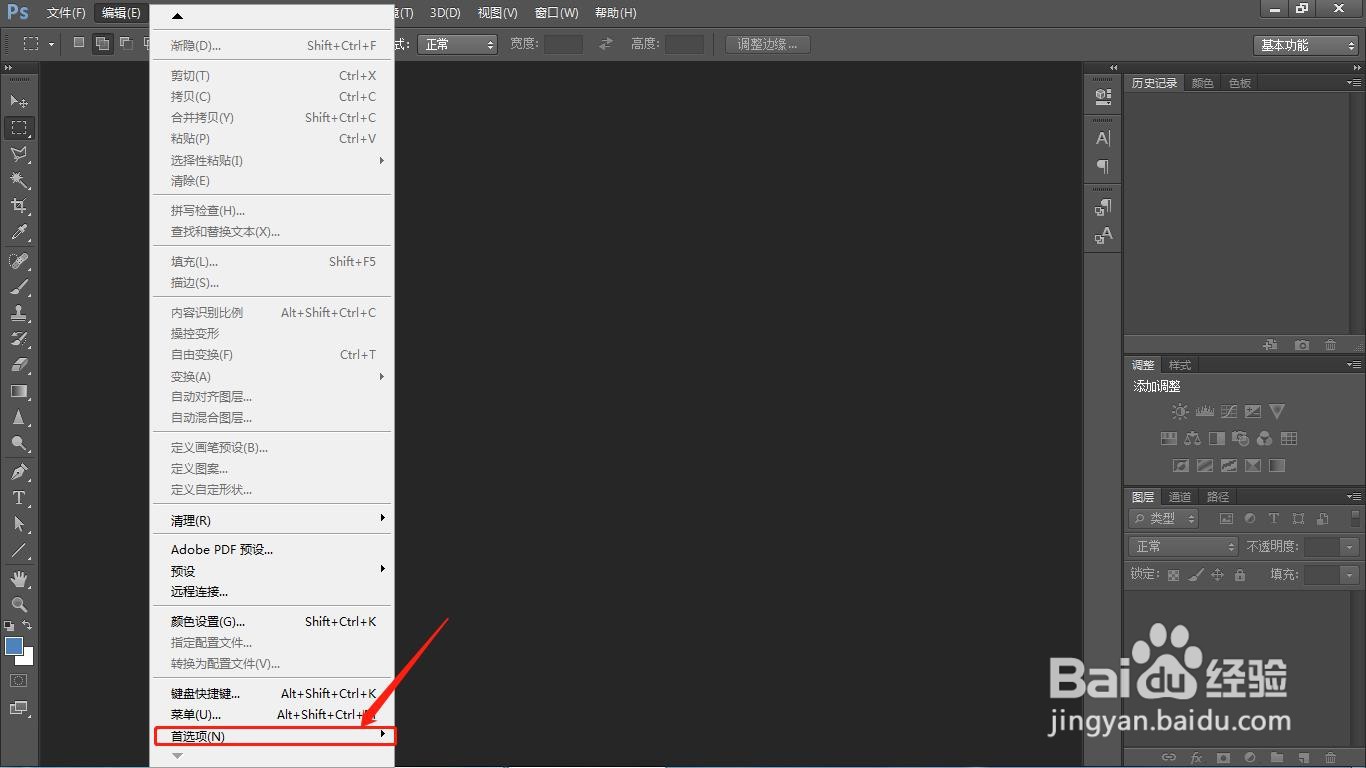Screen dimensions: 1366x768
Task: Open Paragraph panel icon
Action: (1103, 166)
